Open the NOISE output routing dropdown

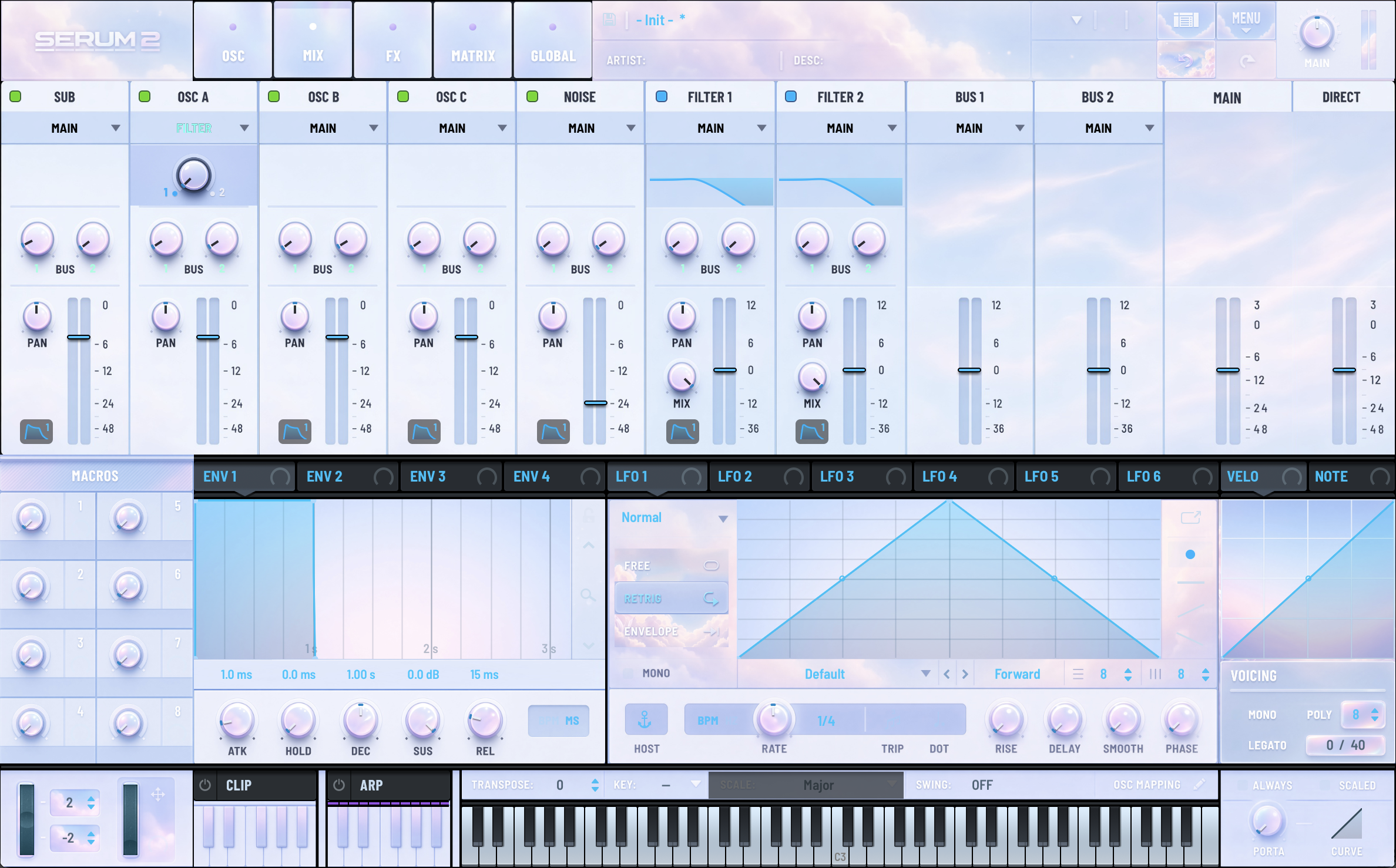(582, 128)
